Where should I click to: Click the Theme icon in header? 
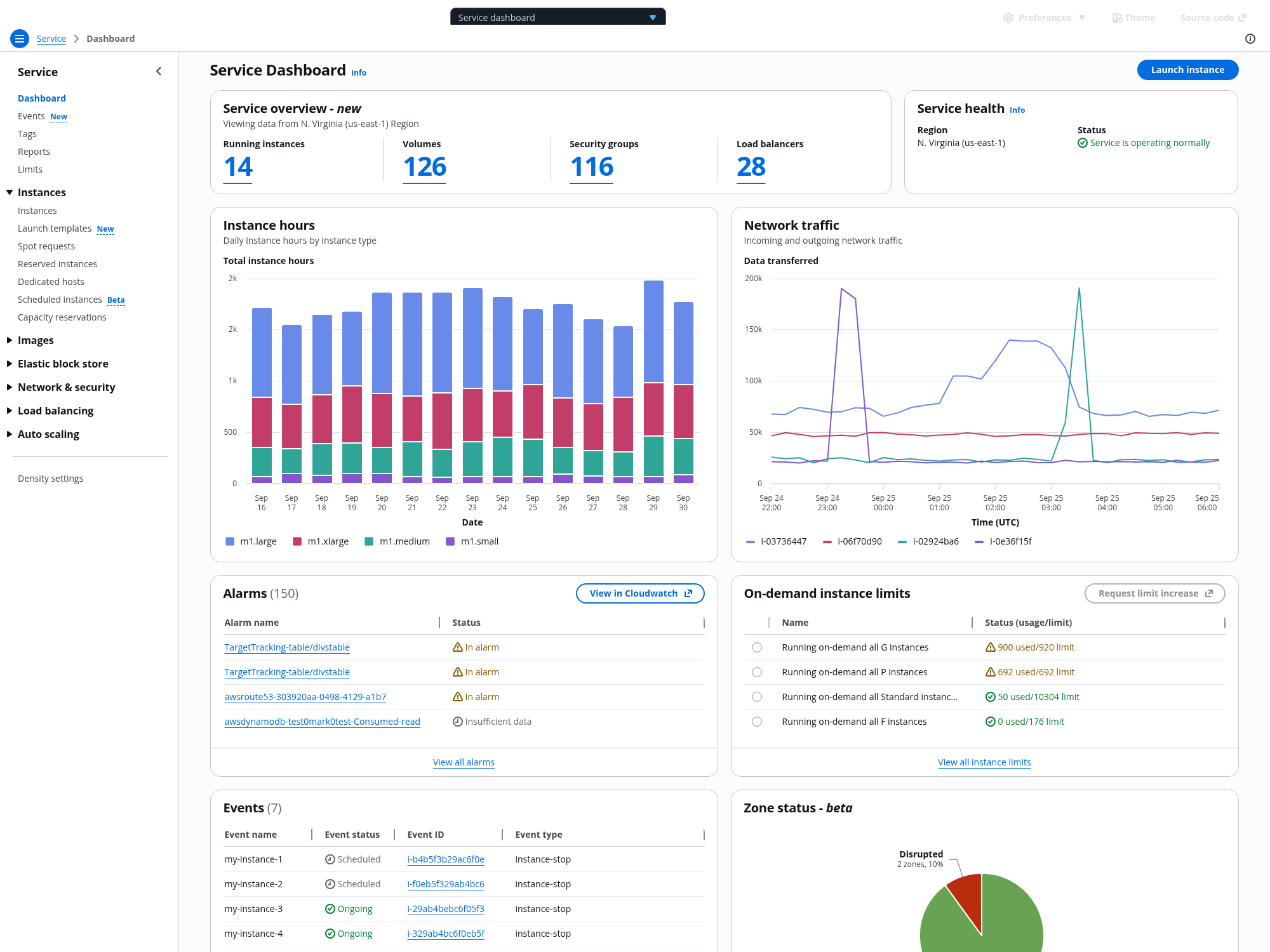click(1117, 18)
